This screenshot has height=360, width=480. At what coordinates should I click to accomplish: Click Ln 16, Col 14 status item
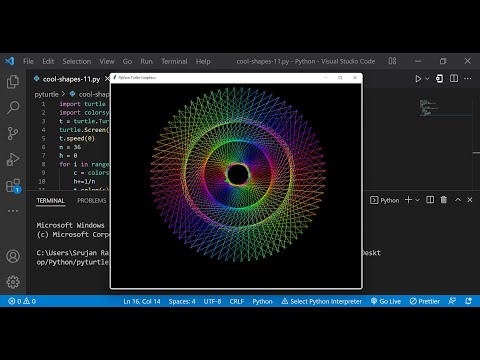point(142,301)
